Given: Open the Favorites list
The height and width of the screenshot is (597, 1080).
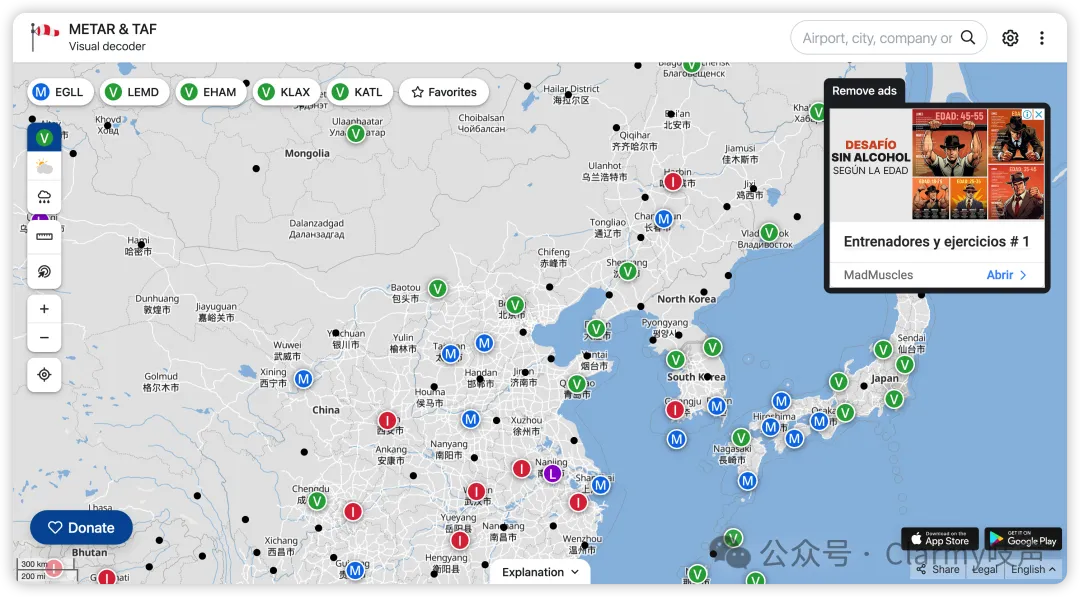Looking at the screenshot, I should [444, 92].
